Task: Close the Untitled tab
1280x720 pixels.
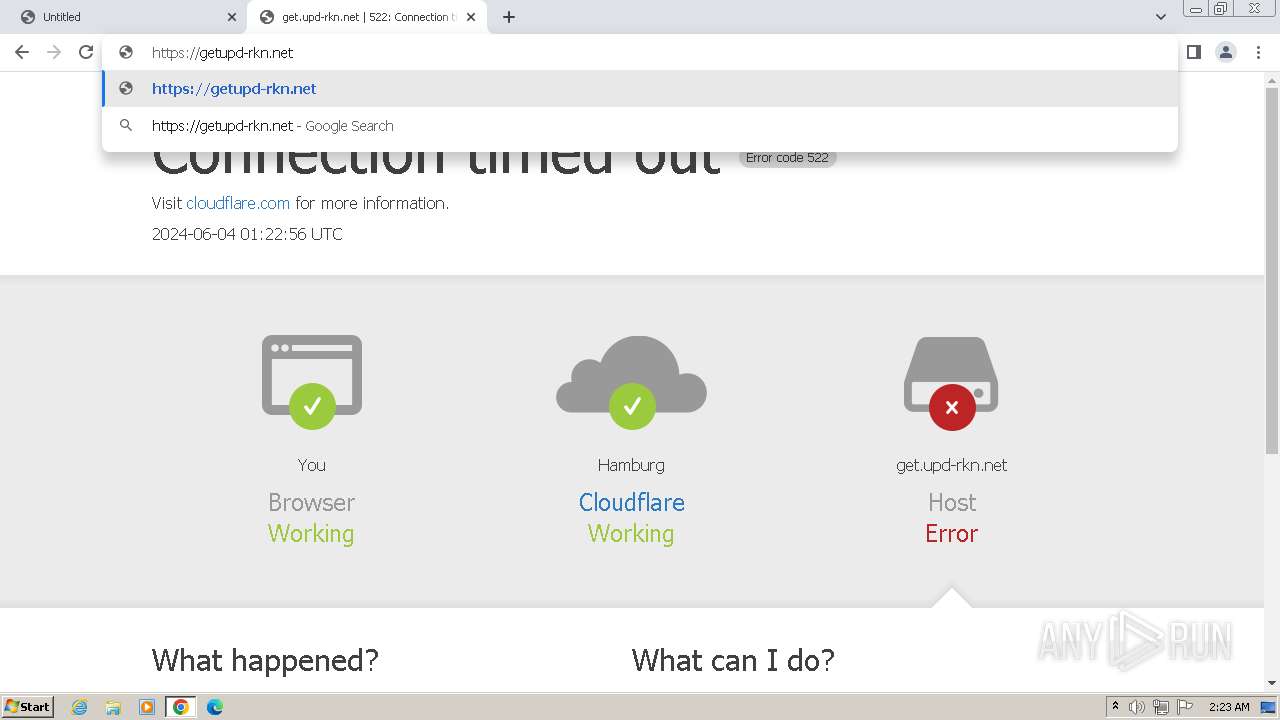Action: tap(232, 17)
